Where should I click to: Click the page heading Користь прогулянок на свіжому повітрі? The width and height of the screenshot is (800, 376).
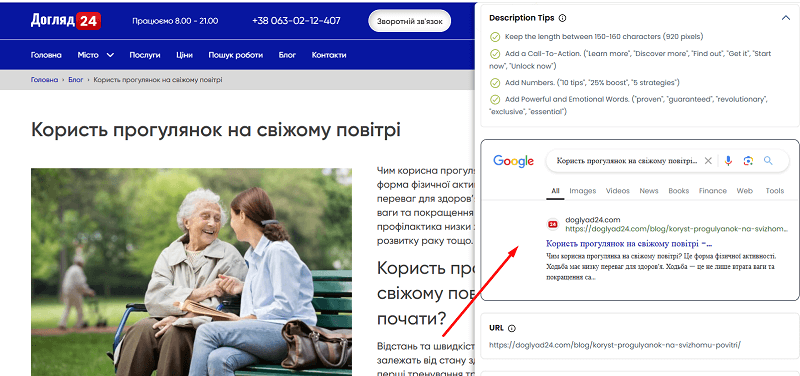tap(216, 130)
